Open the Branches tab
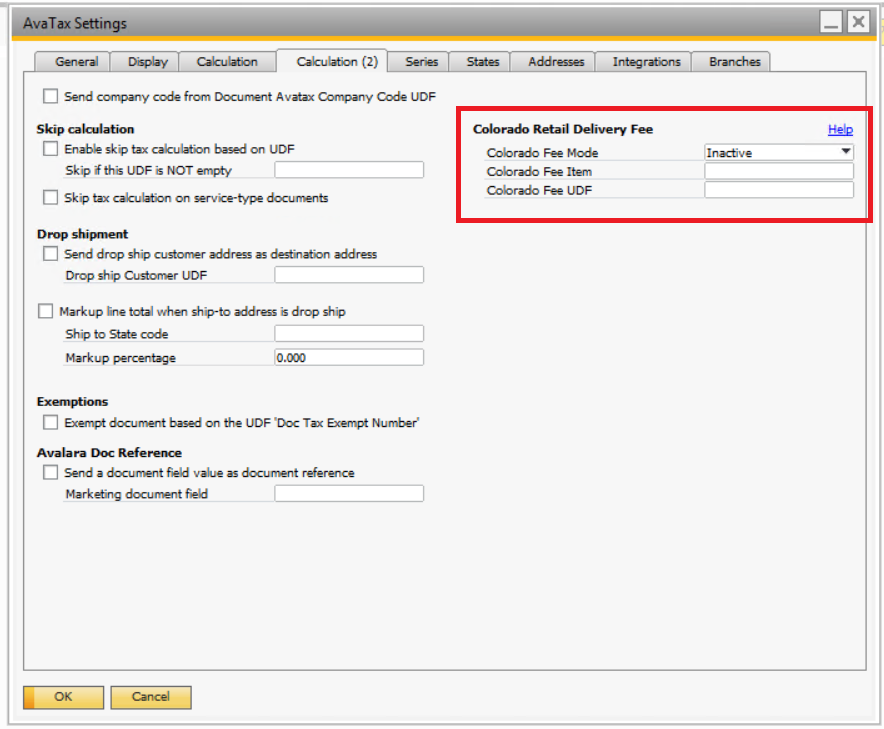The width and height of the screenshot is (884, 729). (731, 61)
